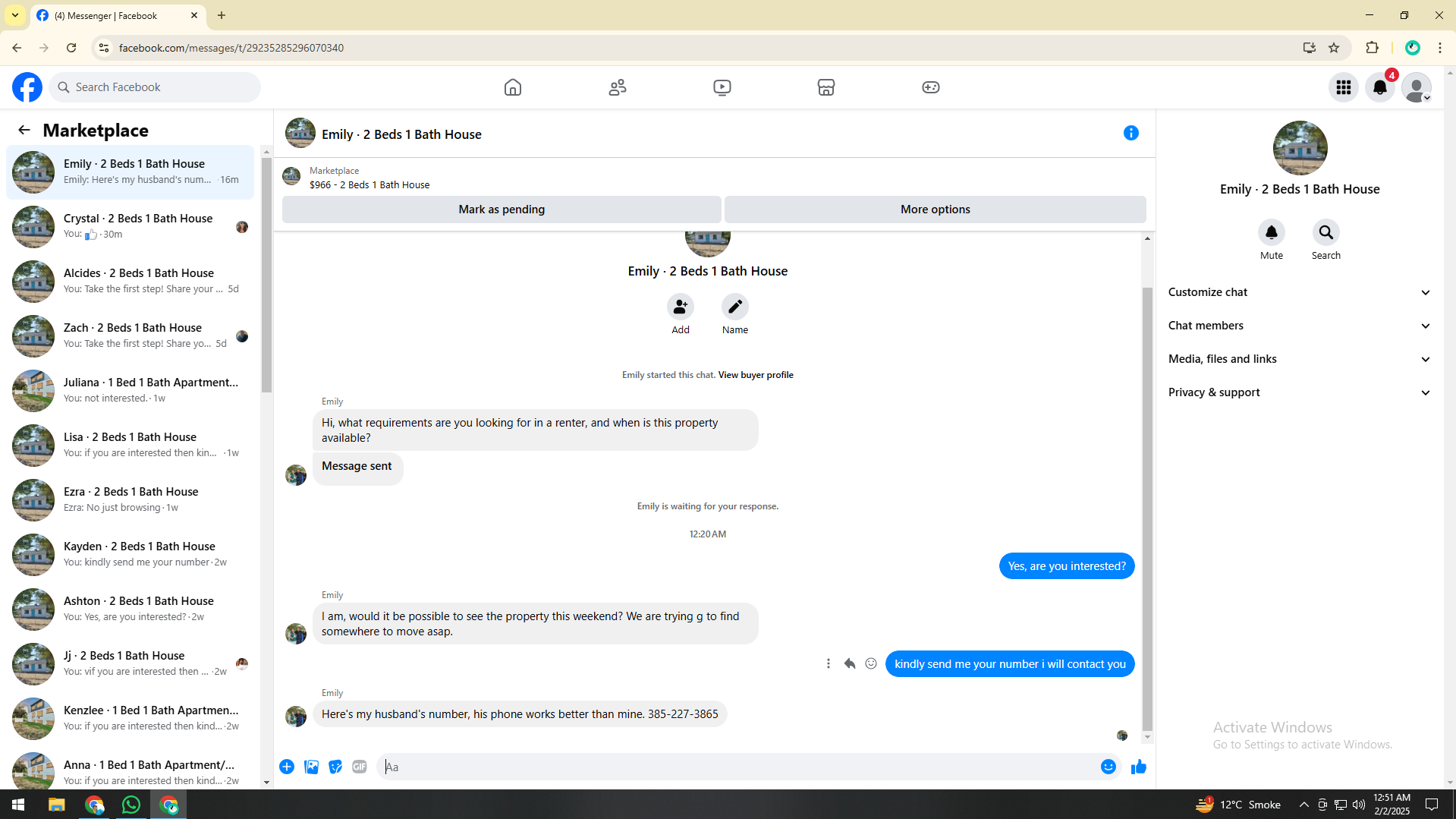Click conversation information (i) icon

click(1131, 133)
